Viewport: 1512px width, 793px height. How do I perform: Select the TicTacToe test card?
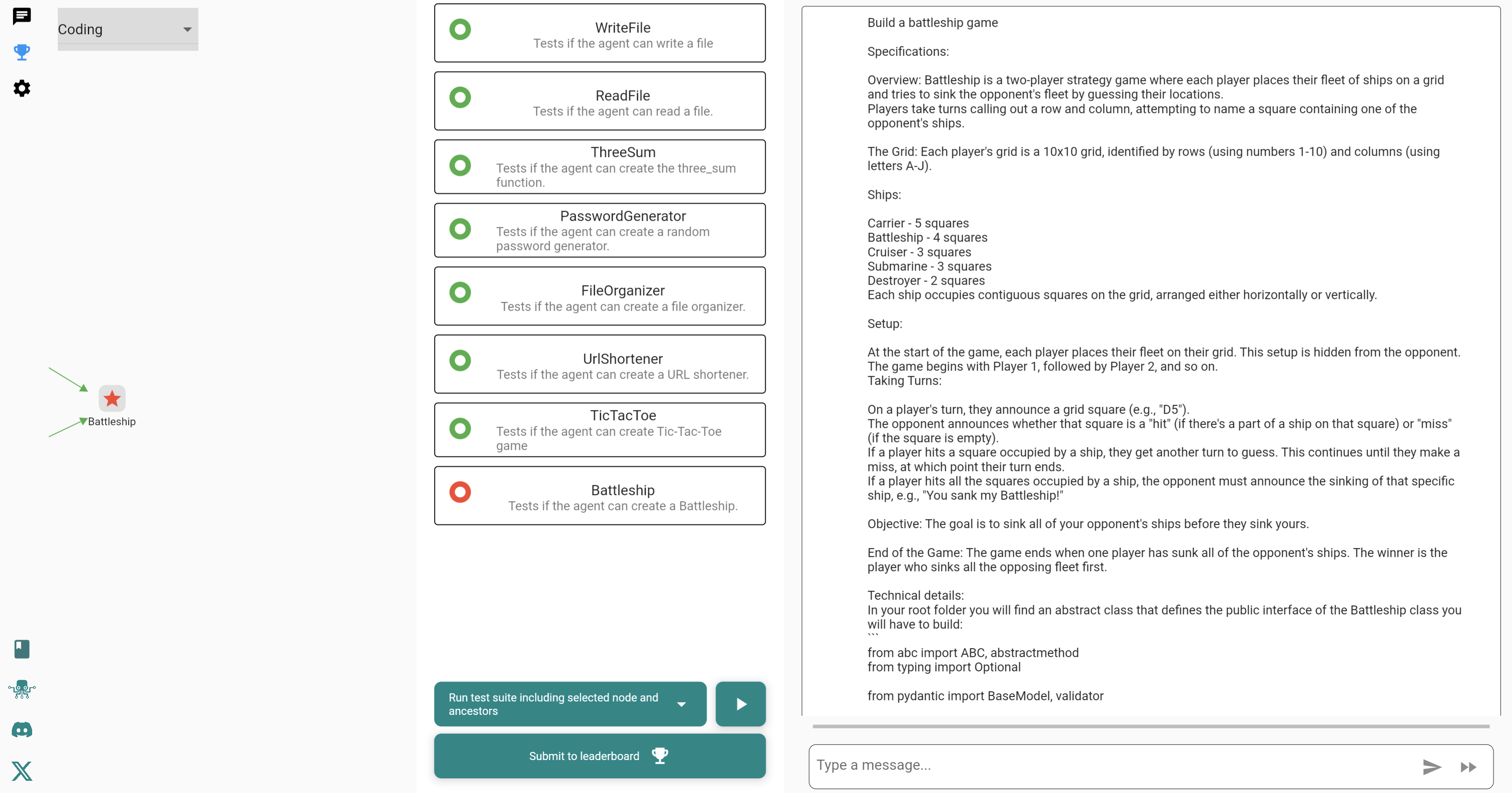(600, 430)
